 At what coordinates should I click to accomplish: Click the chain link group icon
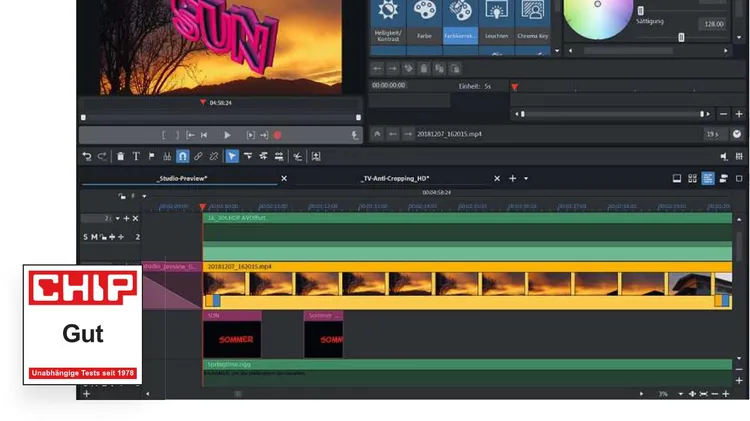(x=198, y=156)
